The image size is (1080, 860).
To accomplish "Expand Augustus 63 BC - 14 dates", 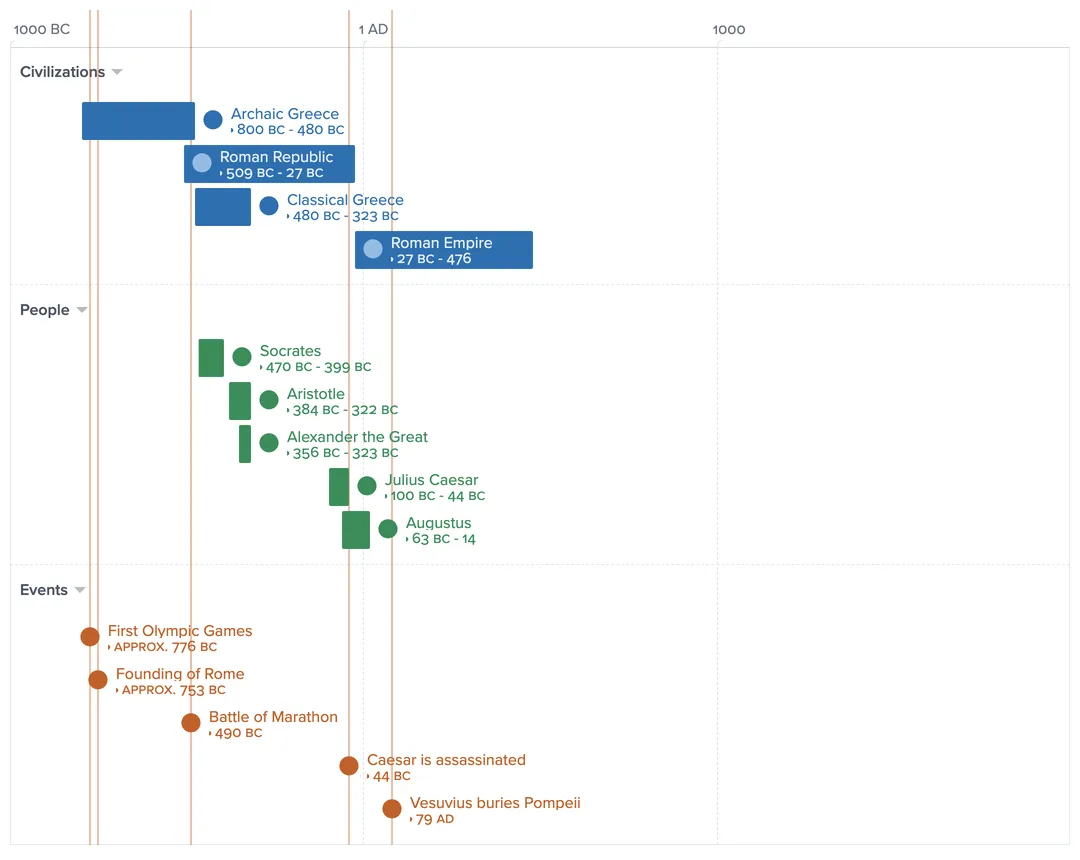I will click(441, 539).
